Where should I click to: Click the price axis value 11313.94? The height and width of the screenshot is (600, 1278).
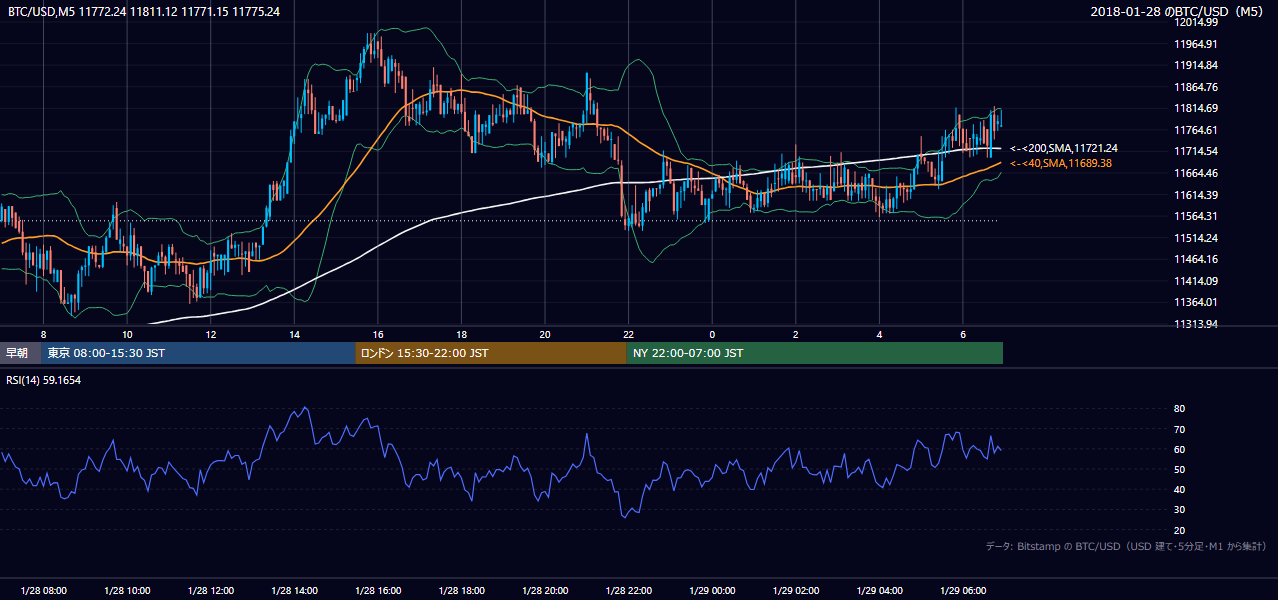[1194, 324]
